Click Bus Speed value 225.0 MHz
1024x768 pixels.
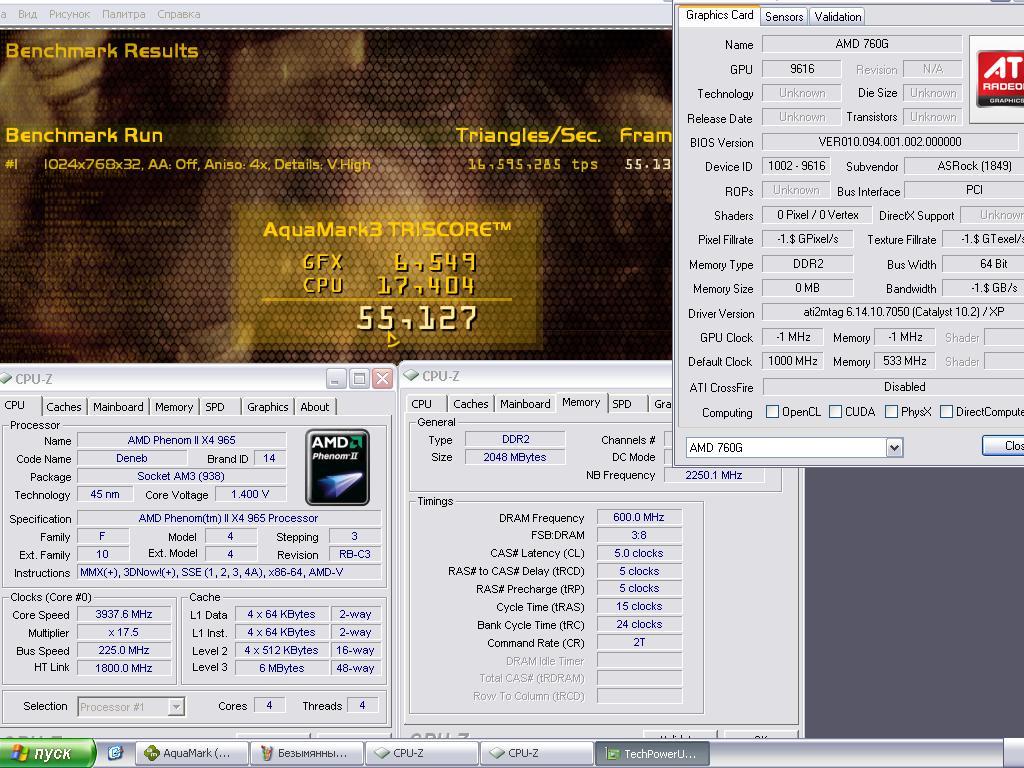pos(124,650)
